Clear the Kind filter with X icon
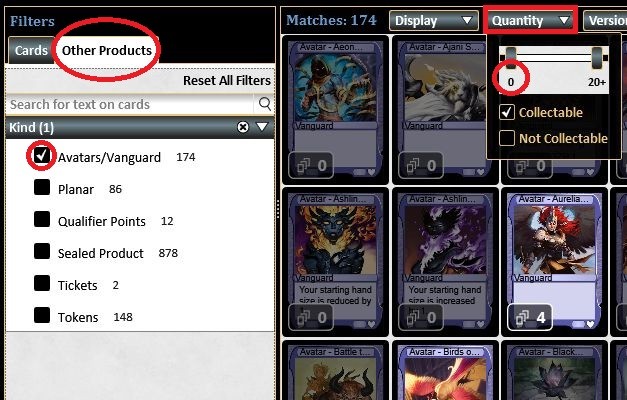 (243, 127)
